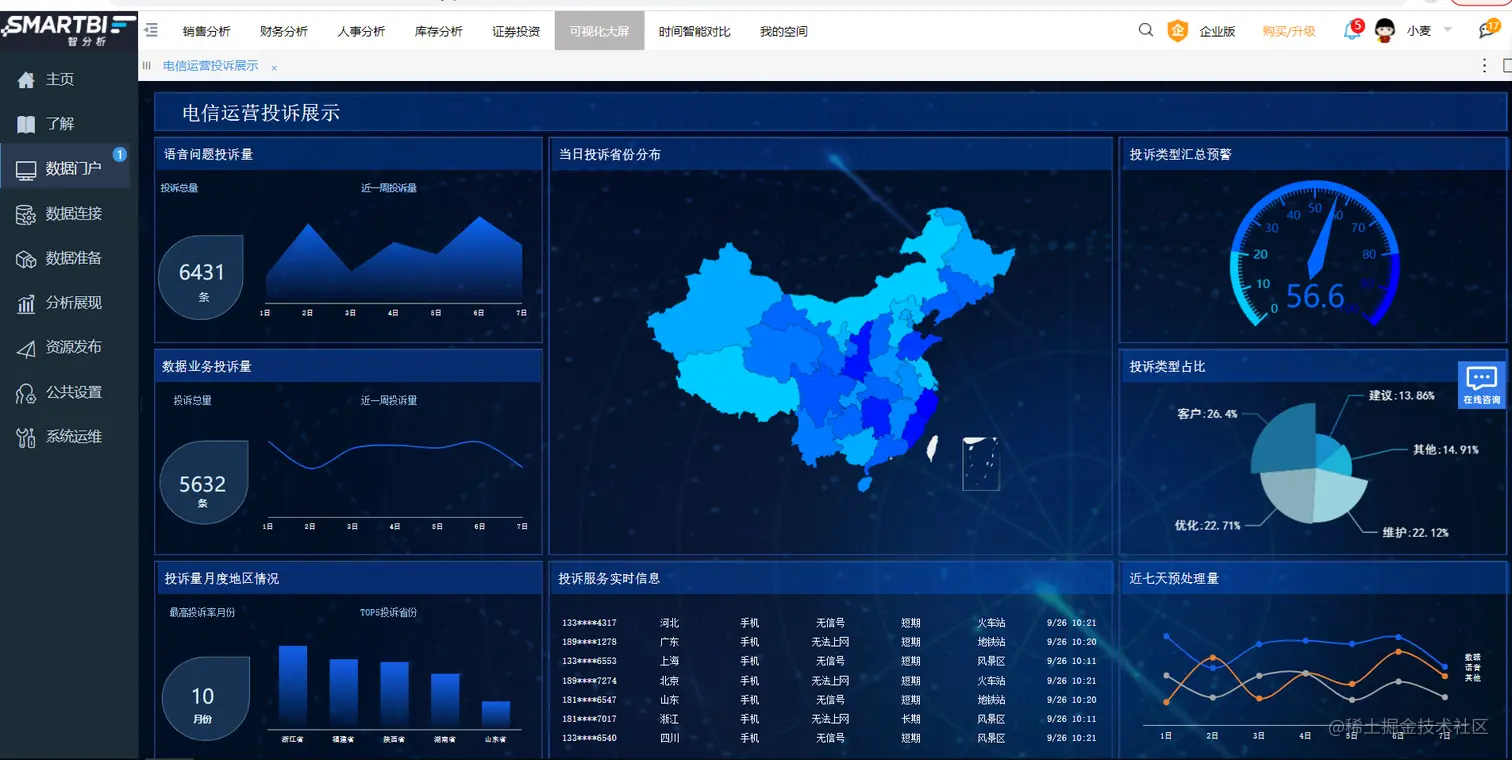This screenshot has height=760, width=1512.
Task: Switch to the 可视化大屏 menu item
Action: 598,31
